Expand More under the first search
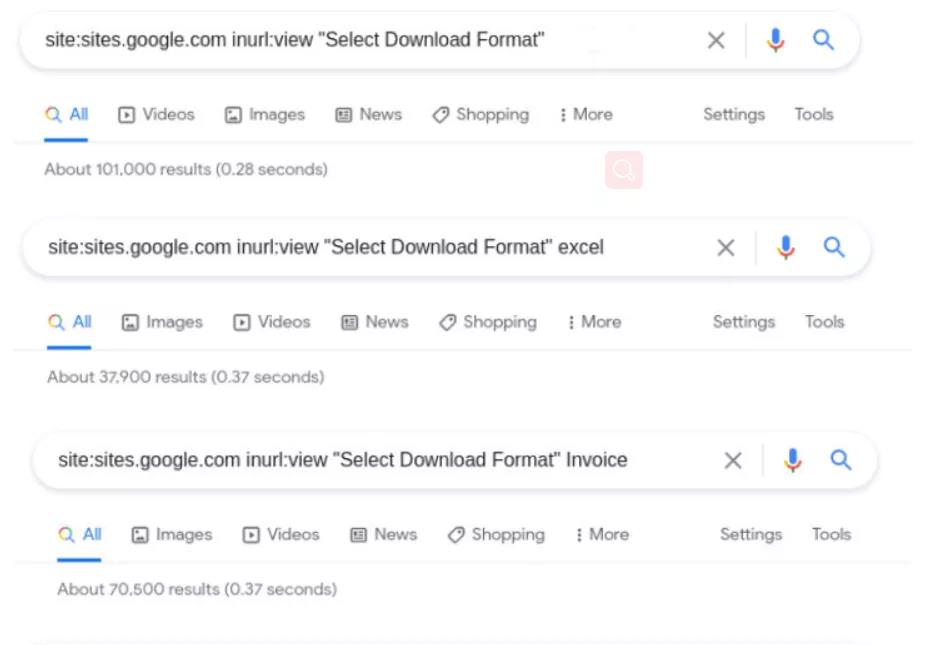Viewport: 932px width, 645px height. (586, 115)
